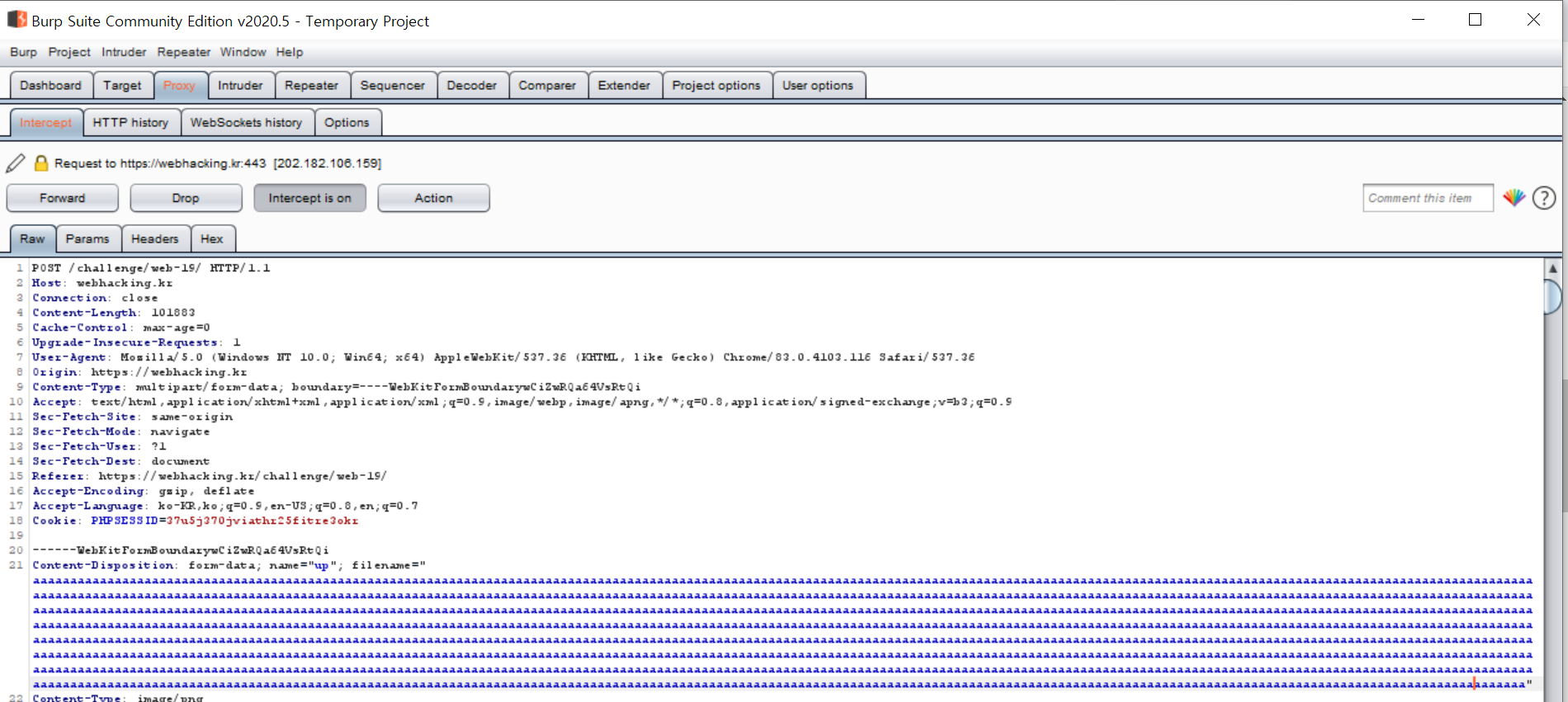
Task: Click the Comment this item field
Action: pyautogui.click(x=1428, y=198)
